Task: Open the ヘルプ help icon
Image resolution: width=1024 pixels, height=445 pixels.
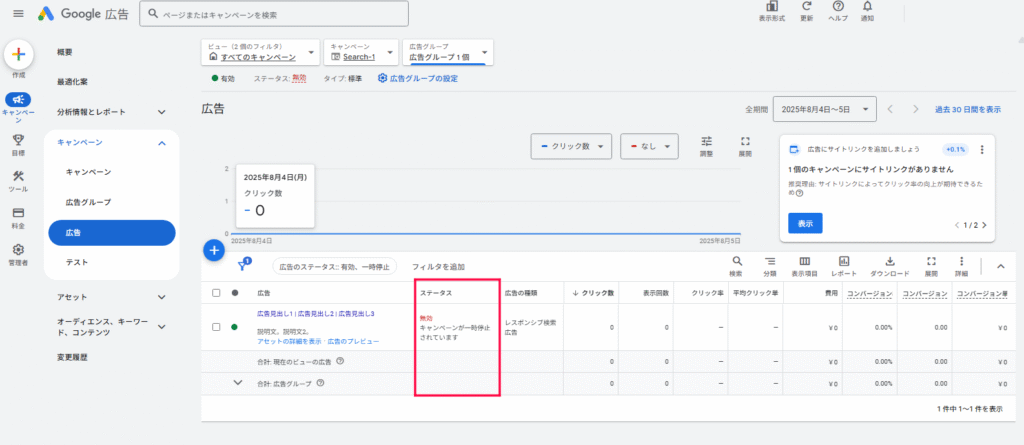Action: point(838,11)
